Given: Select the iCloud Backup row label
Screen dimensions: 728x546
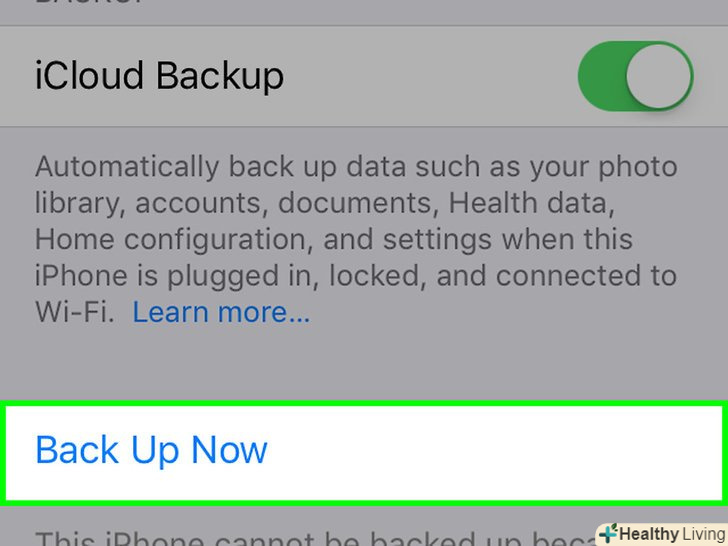Looking at the screenshot, I should point(159,77).
